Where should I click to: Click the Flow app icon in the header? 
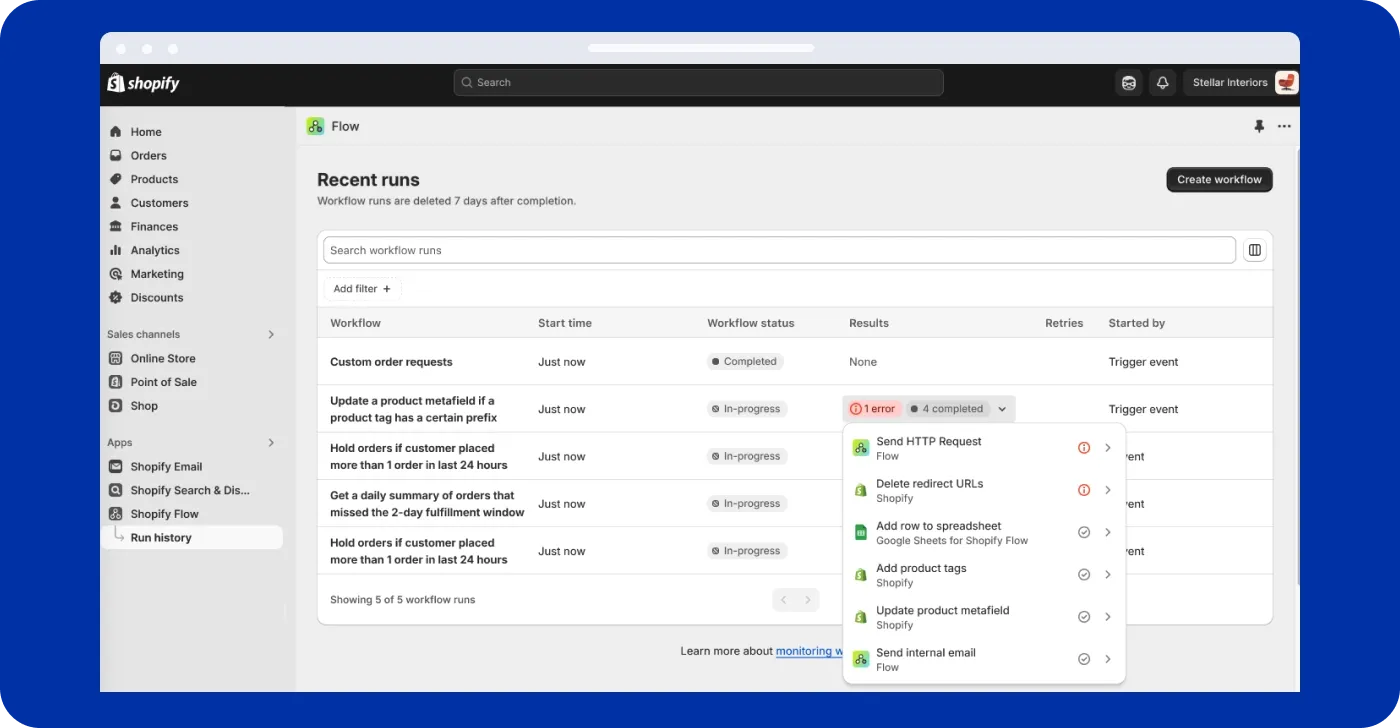pyautogui.click(x=317, y=126)
